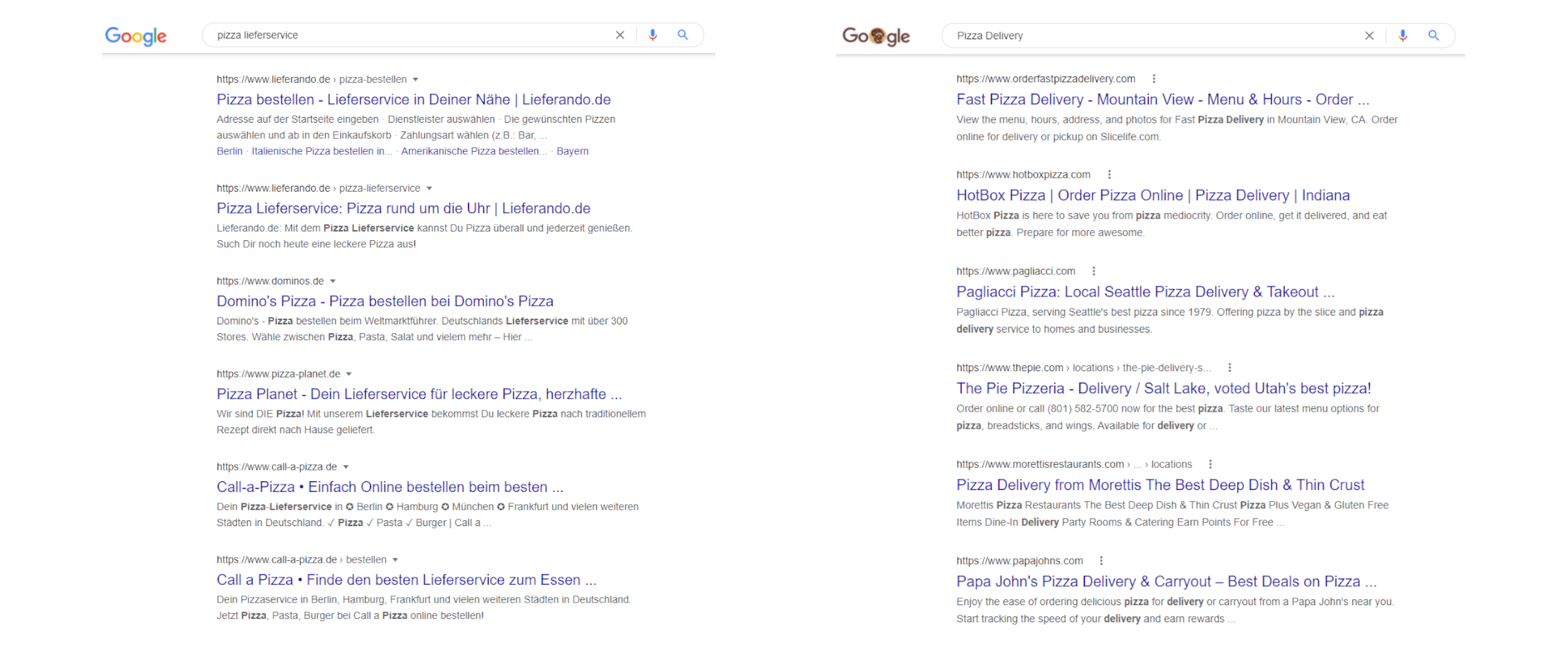Click the snippet 'HotBox Pizza is here to save you'
Viewport: 1568px width, 650px height.
click(x=1172, y=224)
